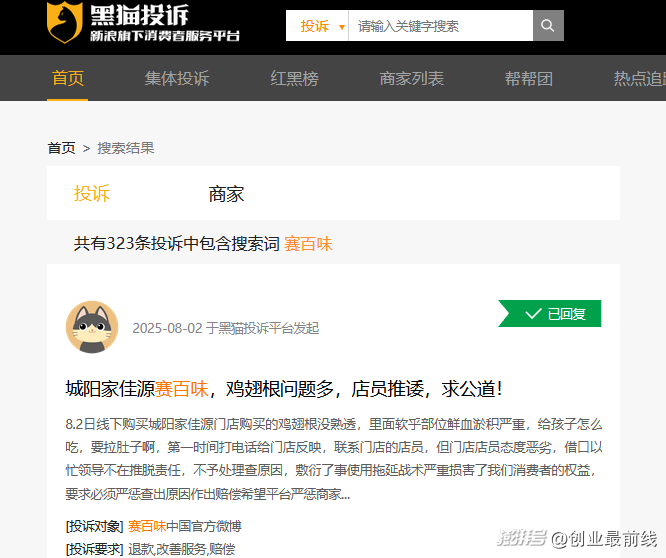The width and height of the screenshot is (666, 558).
Task: Switch to the 商家 results tab
Action: point(226,194)
